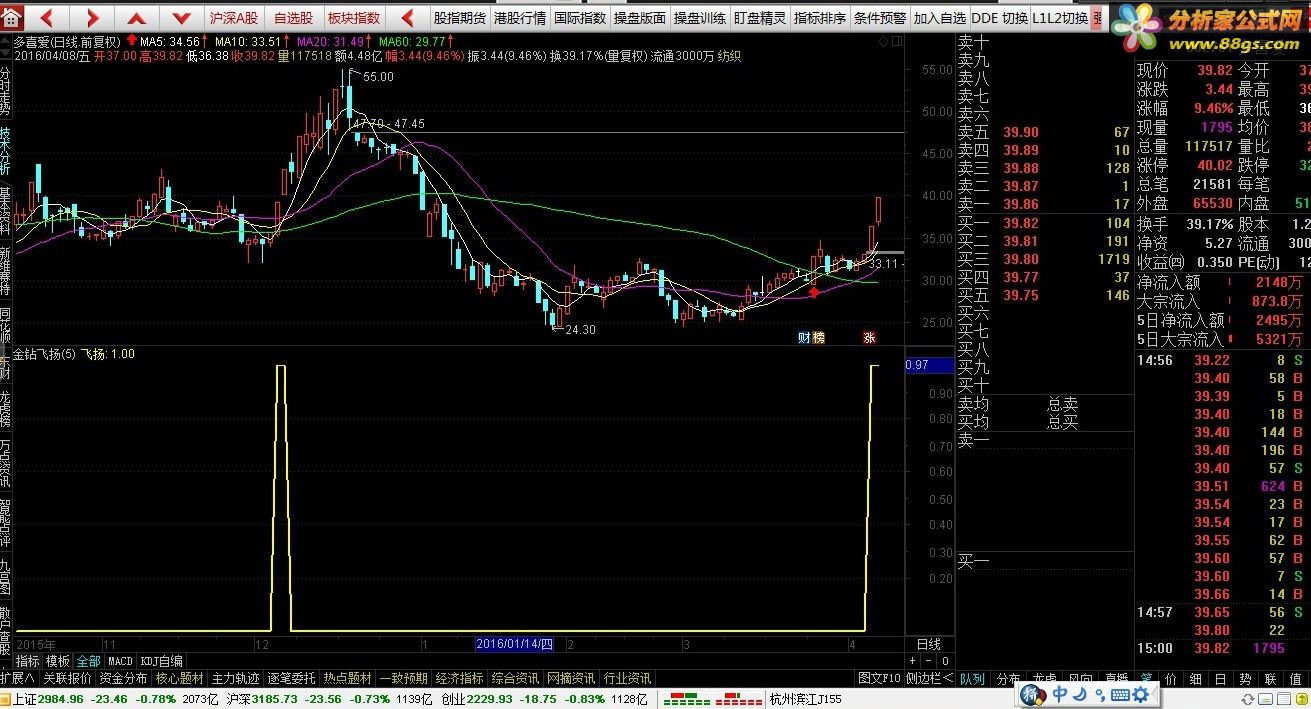Open the 热点题材 bottom tab
Image resolution: width=1311 pixels, height=709 pixels.
pos(347,678)
